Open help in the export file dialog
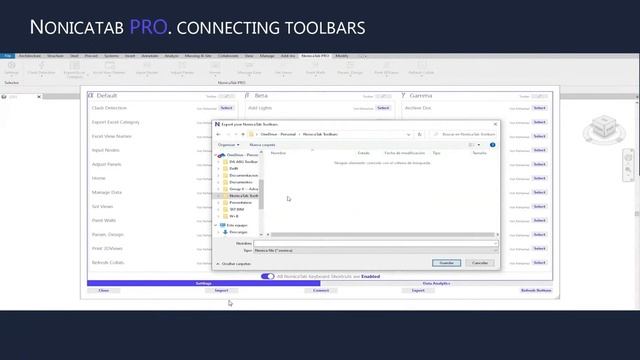The height and width of the screenshot is (360, 640). click(493, 145)
